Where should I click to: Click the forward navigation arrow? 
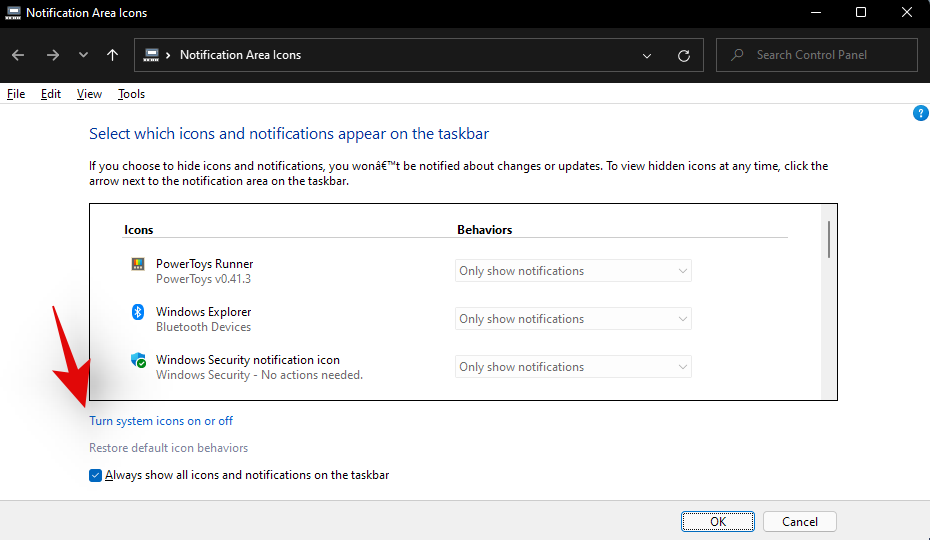click(x=51, y=55)
